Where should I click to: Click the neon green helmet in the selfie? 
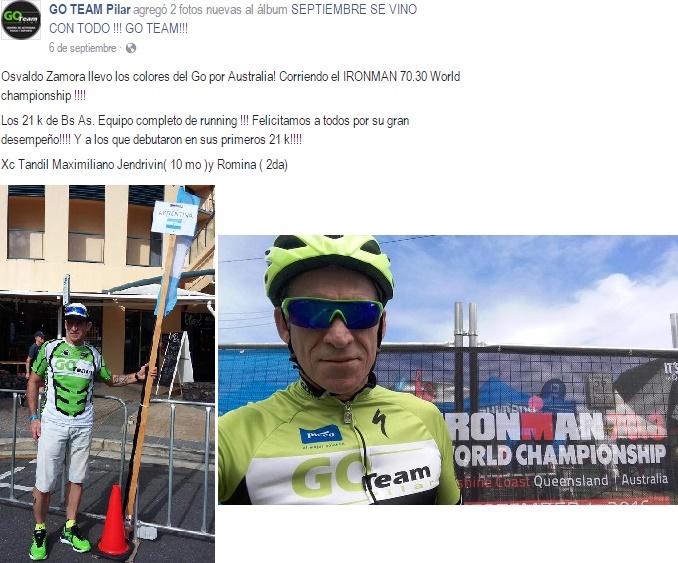(329, 266)
